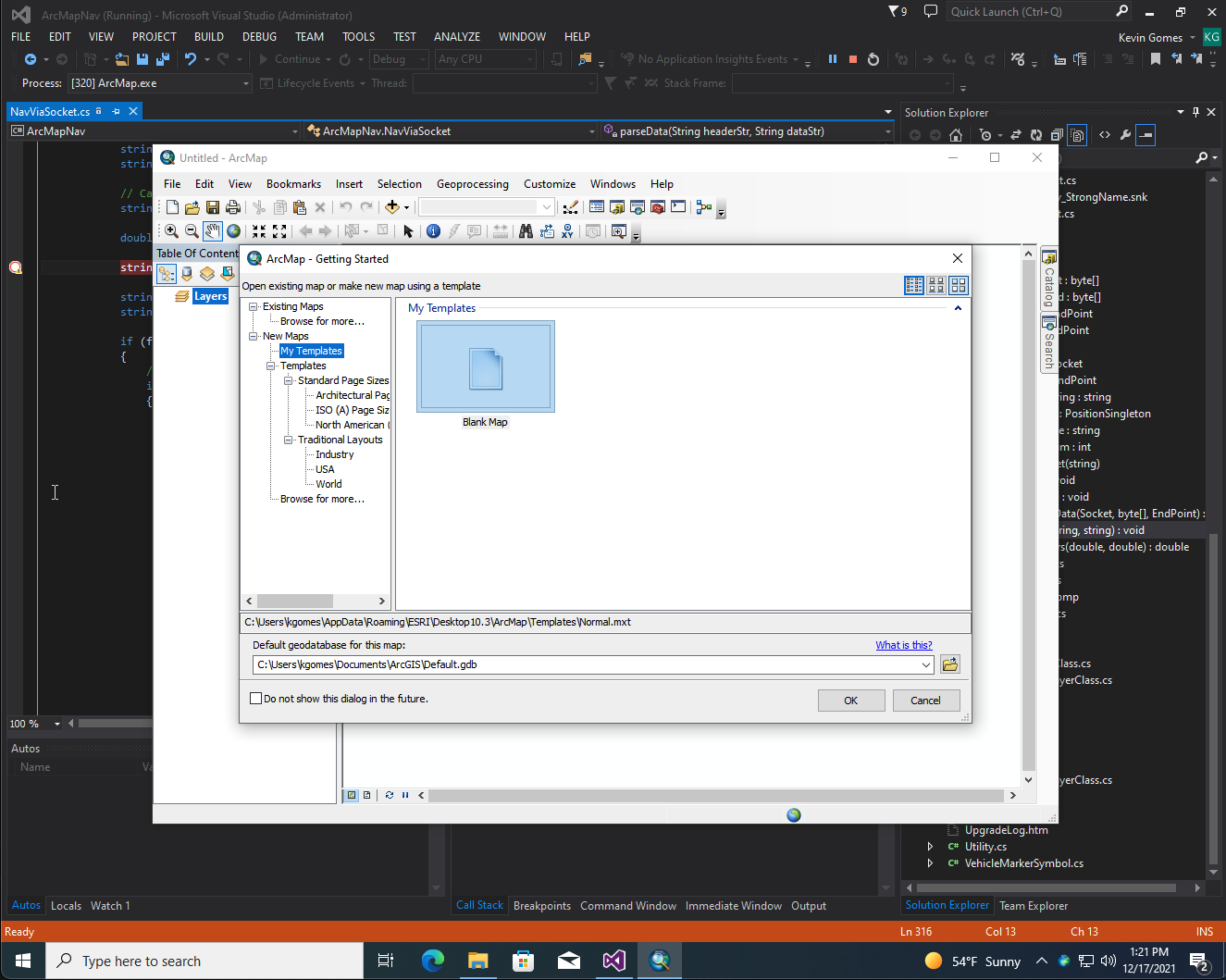Browse for default geodatabase folder icon

(950, 664)
